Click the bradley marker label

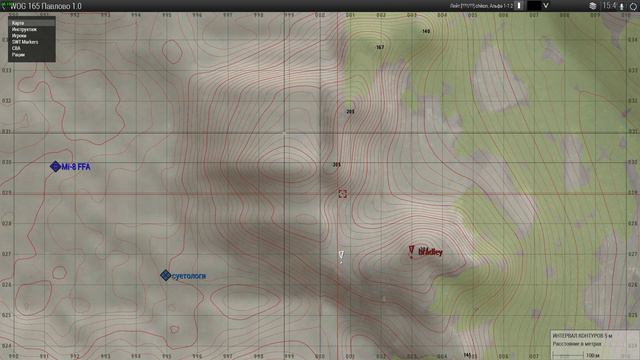click(x=431, y=252)
